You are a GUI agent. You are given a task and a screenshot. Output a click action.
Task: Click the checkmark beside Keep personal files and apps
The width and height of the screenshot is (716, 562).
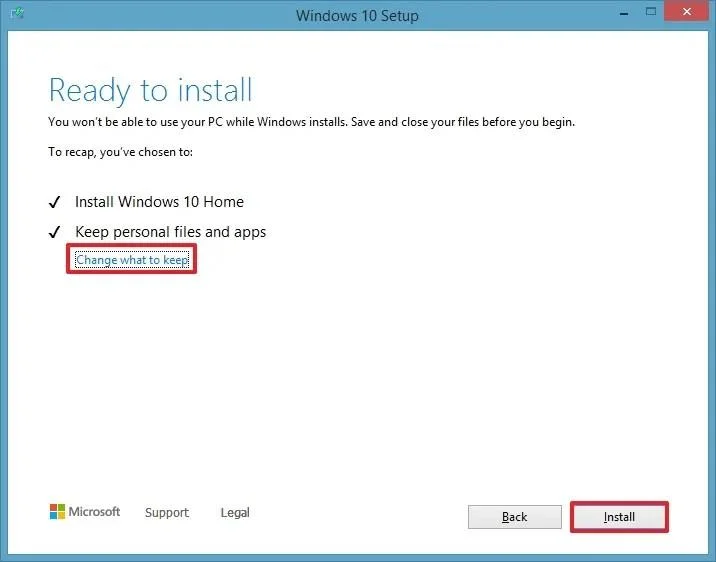(x=54, y=232)
